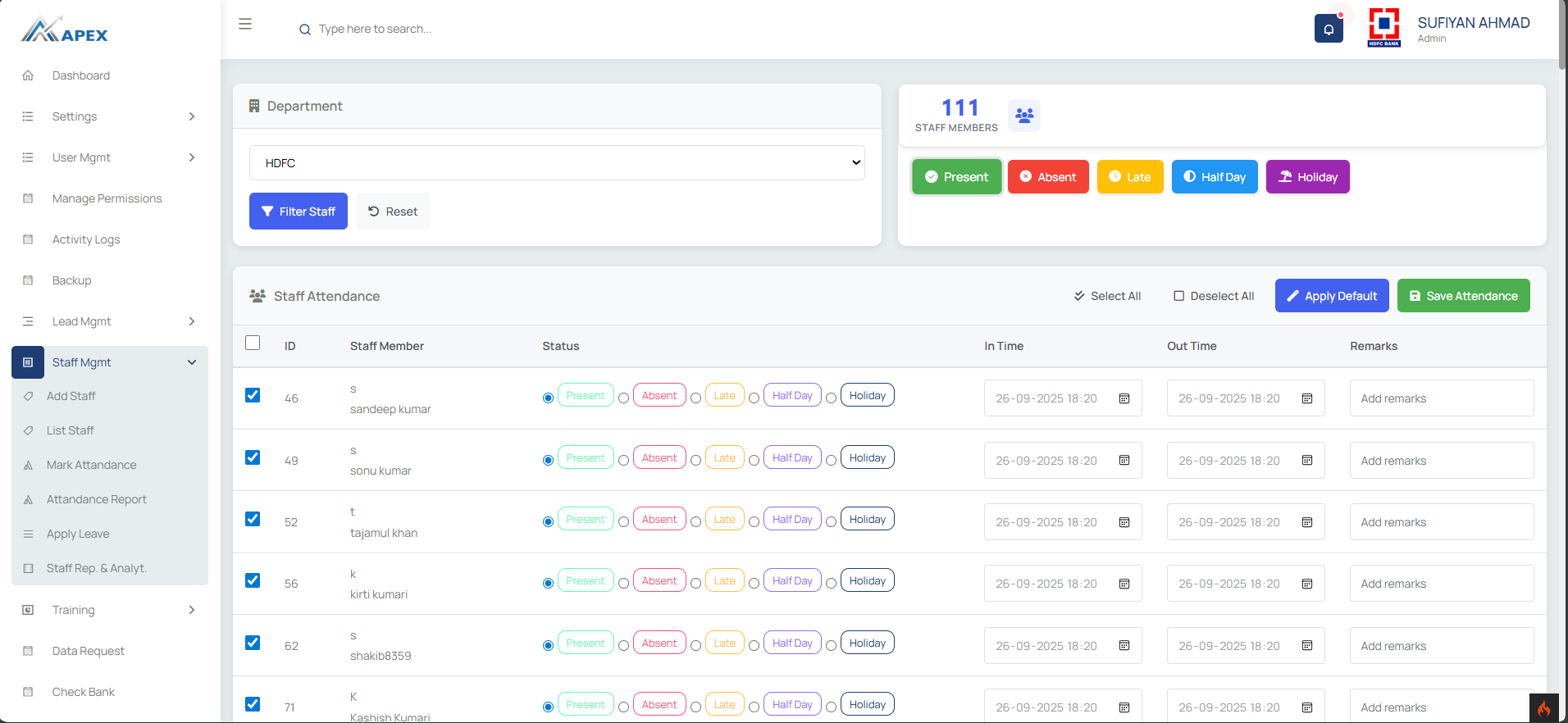Click the staff members group icon

coord(1023,116)
